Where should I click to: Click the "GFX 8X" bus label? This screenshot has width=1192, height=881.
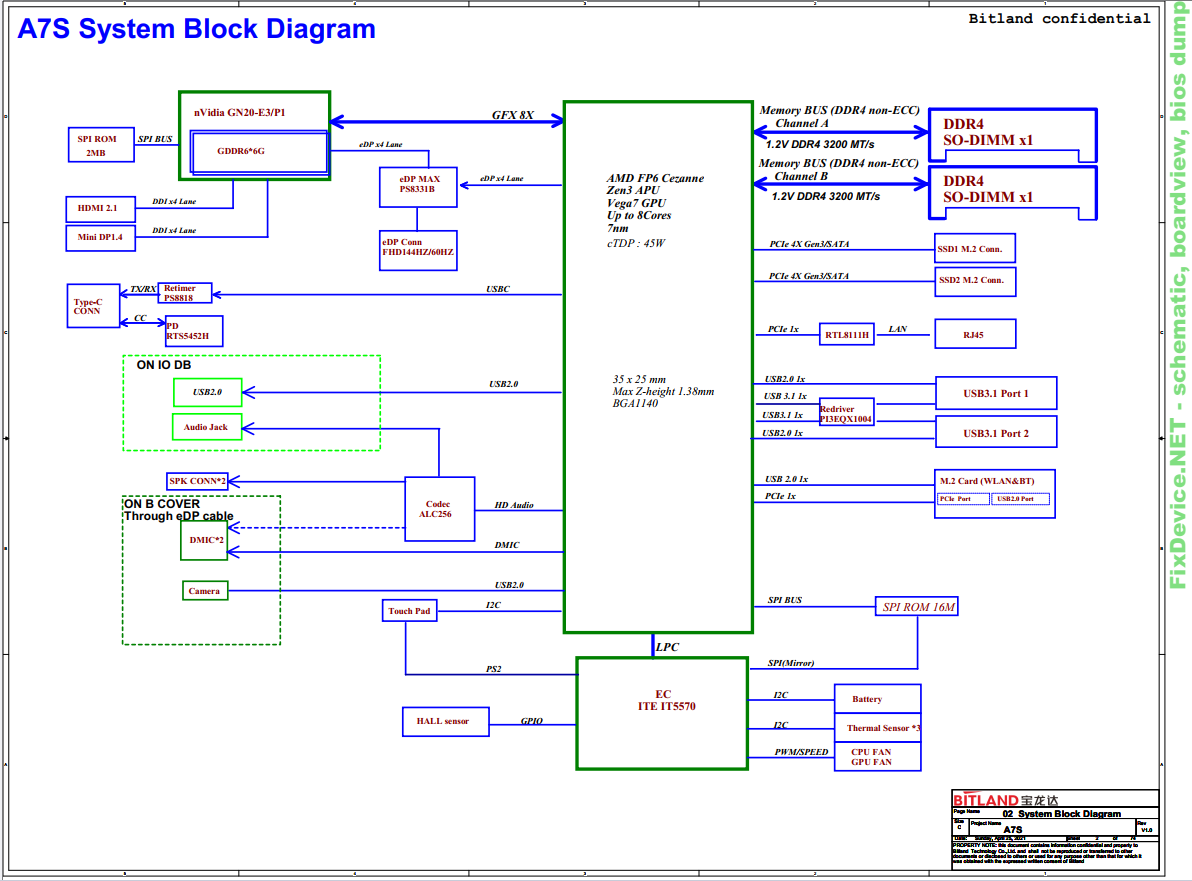(512, 115)
